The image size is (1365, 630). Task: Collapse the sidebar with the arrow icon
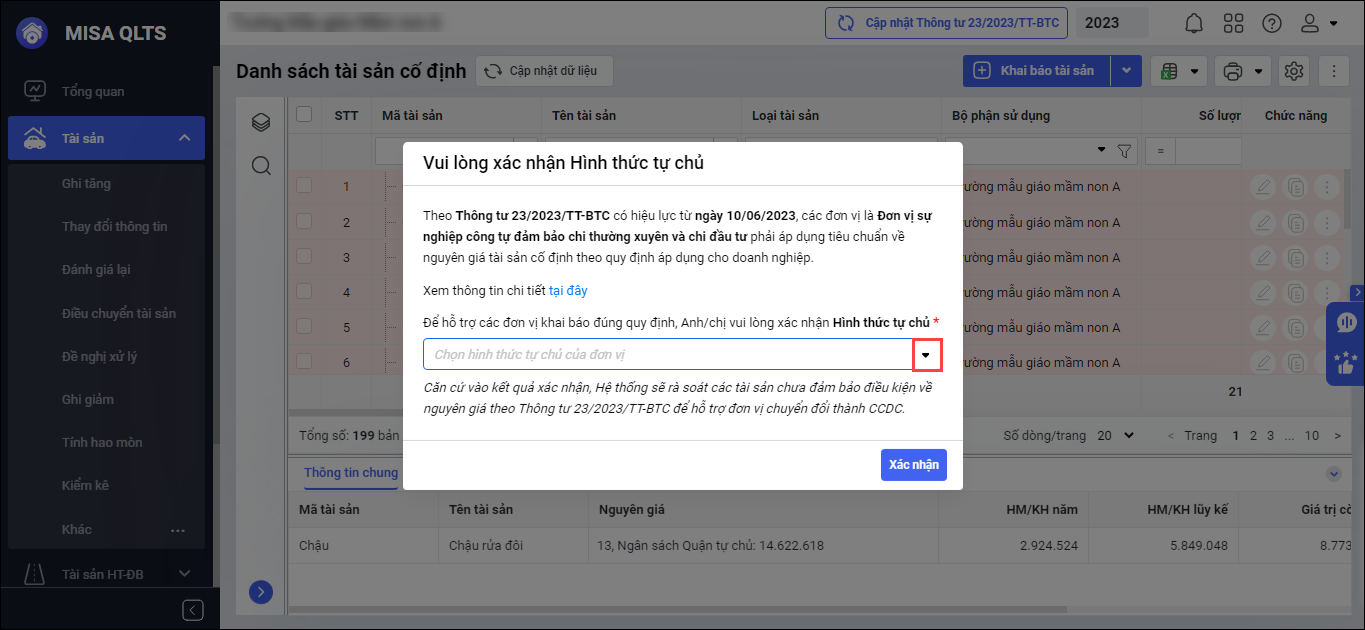pyautogui.click(x=194, y=610)
